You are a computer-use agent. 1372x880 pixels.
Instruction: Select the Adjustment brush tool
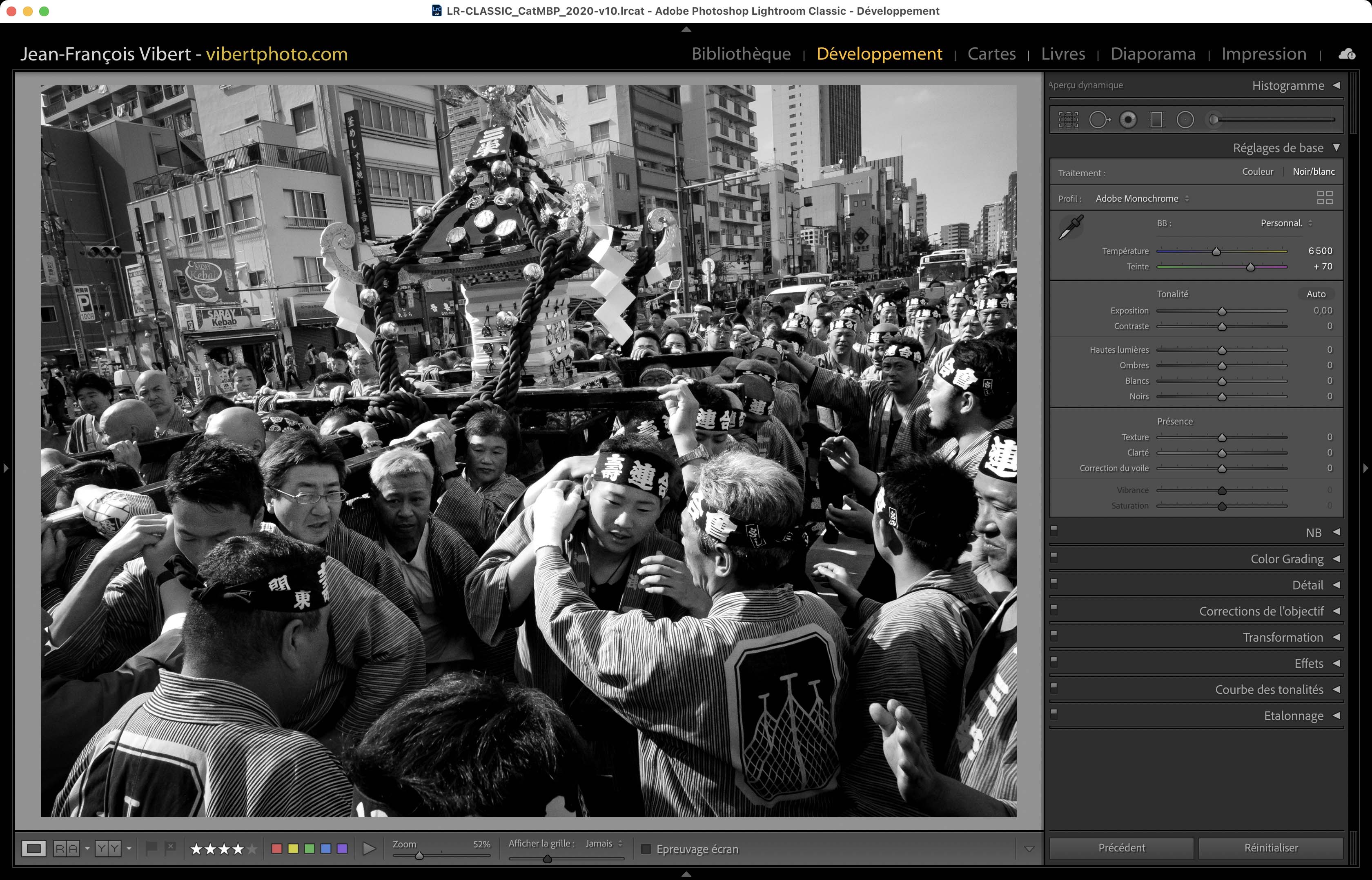[1214, 120]
